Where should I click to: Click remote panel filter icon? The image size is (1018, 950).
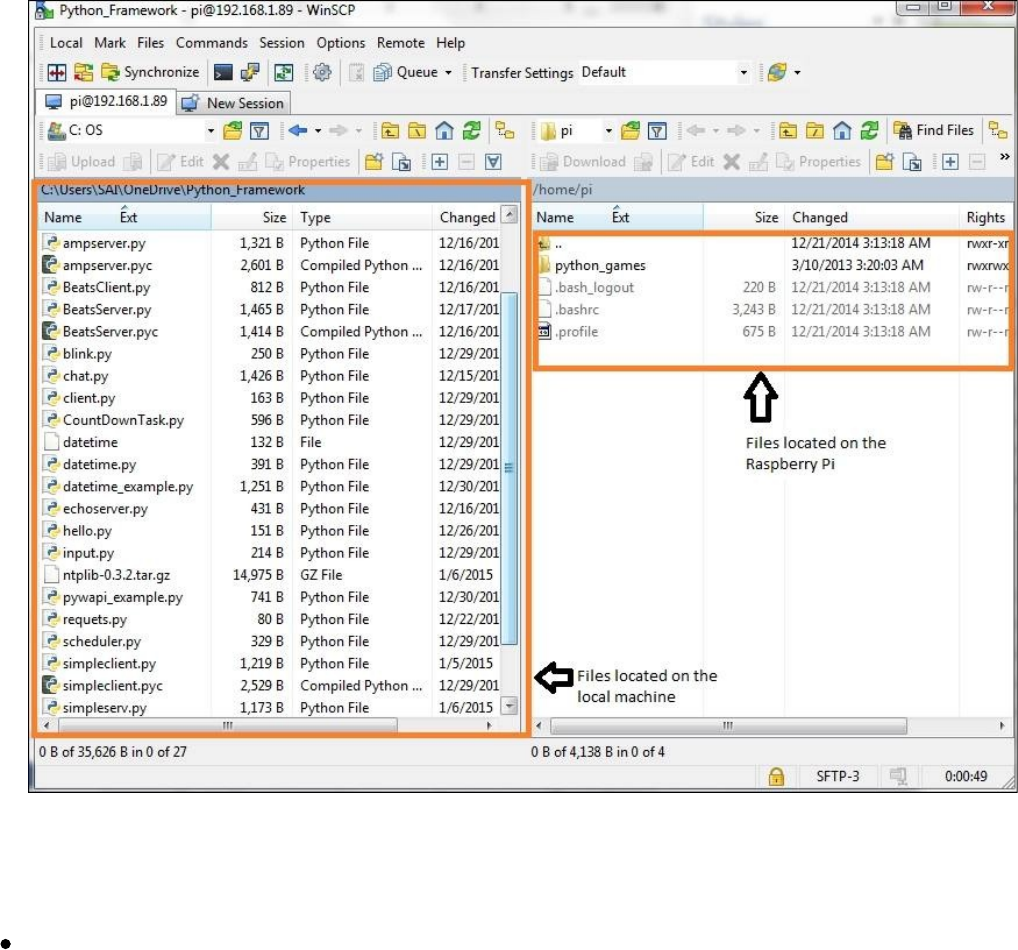pos(657,131)
